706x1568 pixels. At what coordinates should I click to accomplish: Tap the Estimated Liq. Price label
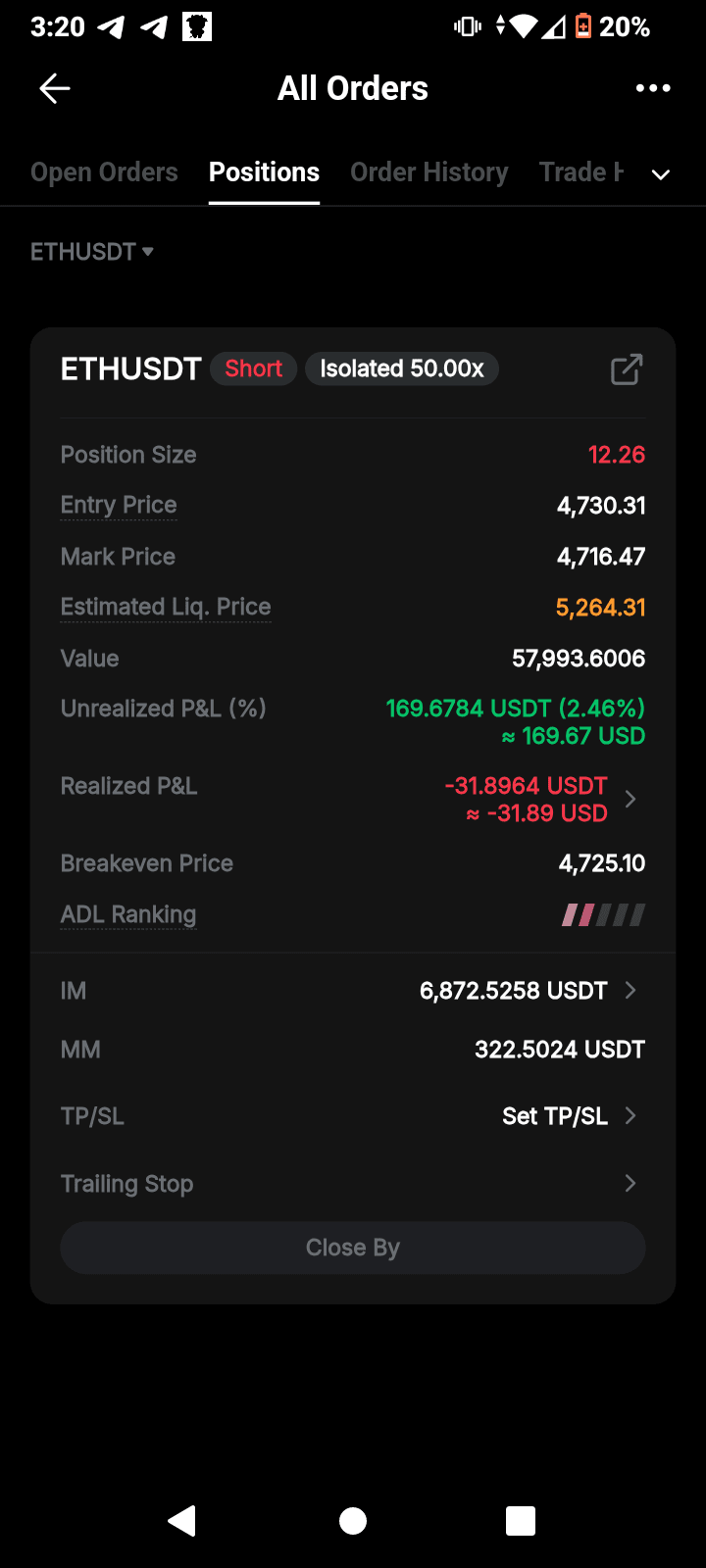(166, 607)
